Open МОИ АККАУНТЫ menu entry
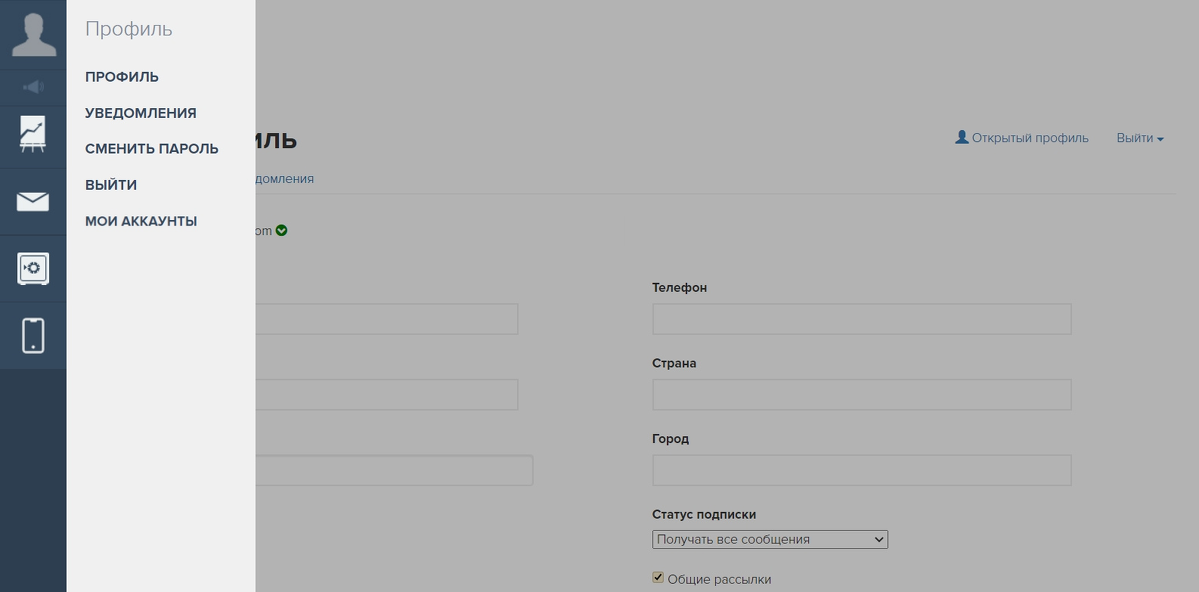Screen dimensions: 1199x592 pyautogui.click(x=141, y=221)
